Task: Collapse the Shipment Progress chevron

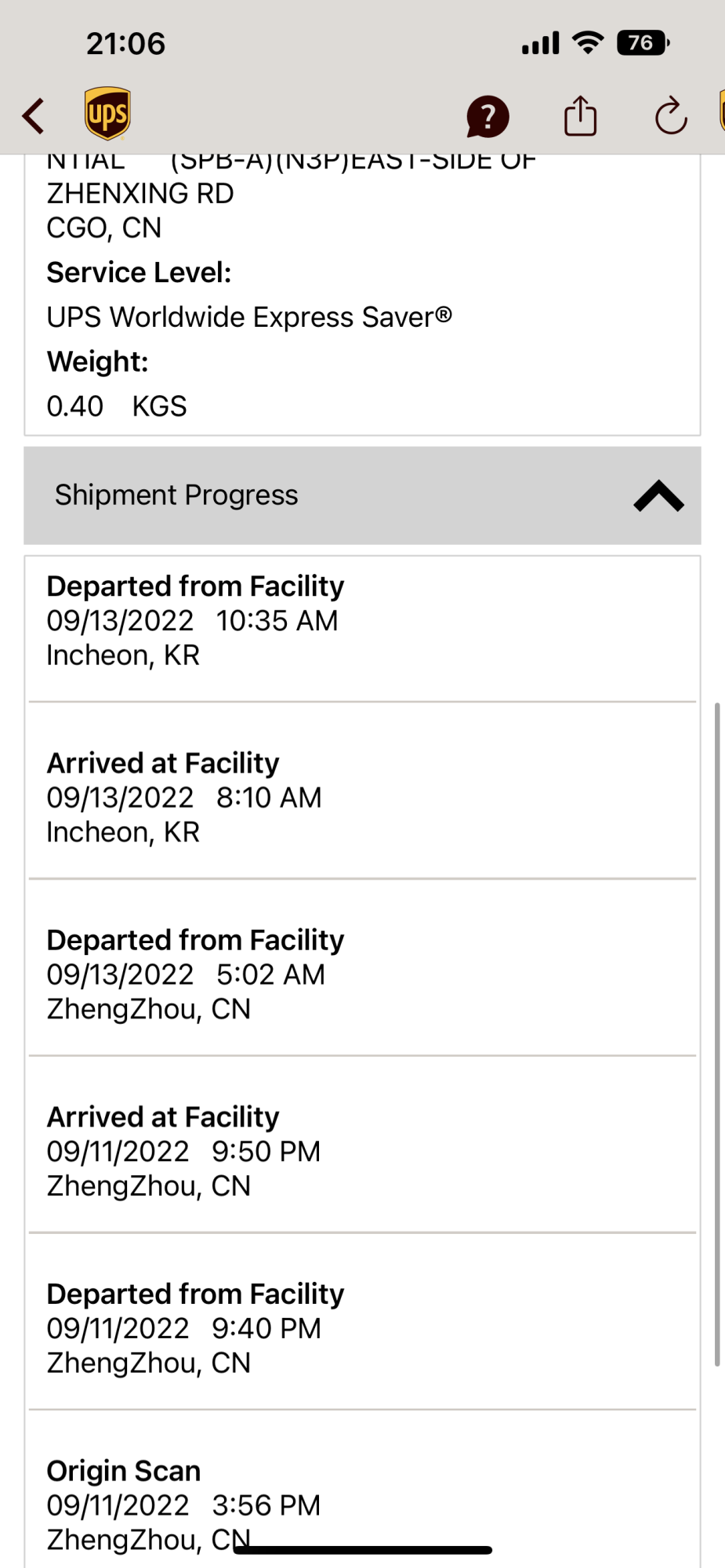Action: (658, 495)
